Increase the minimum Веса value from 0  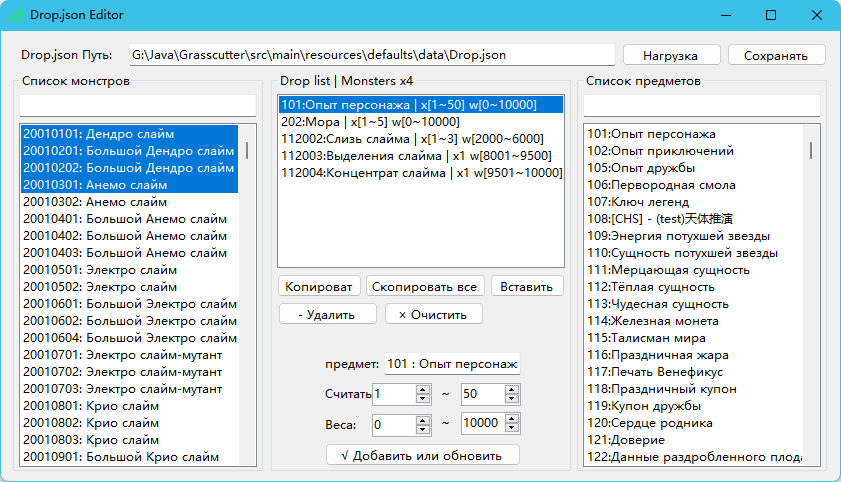424,418
